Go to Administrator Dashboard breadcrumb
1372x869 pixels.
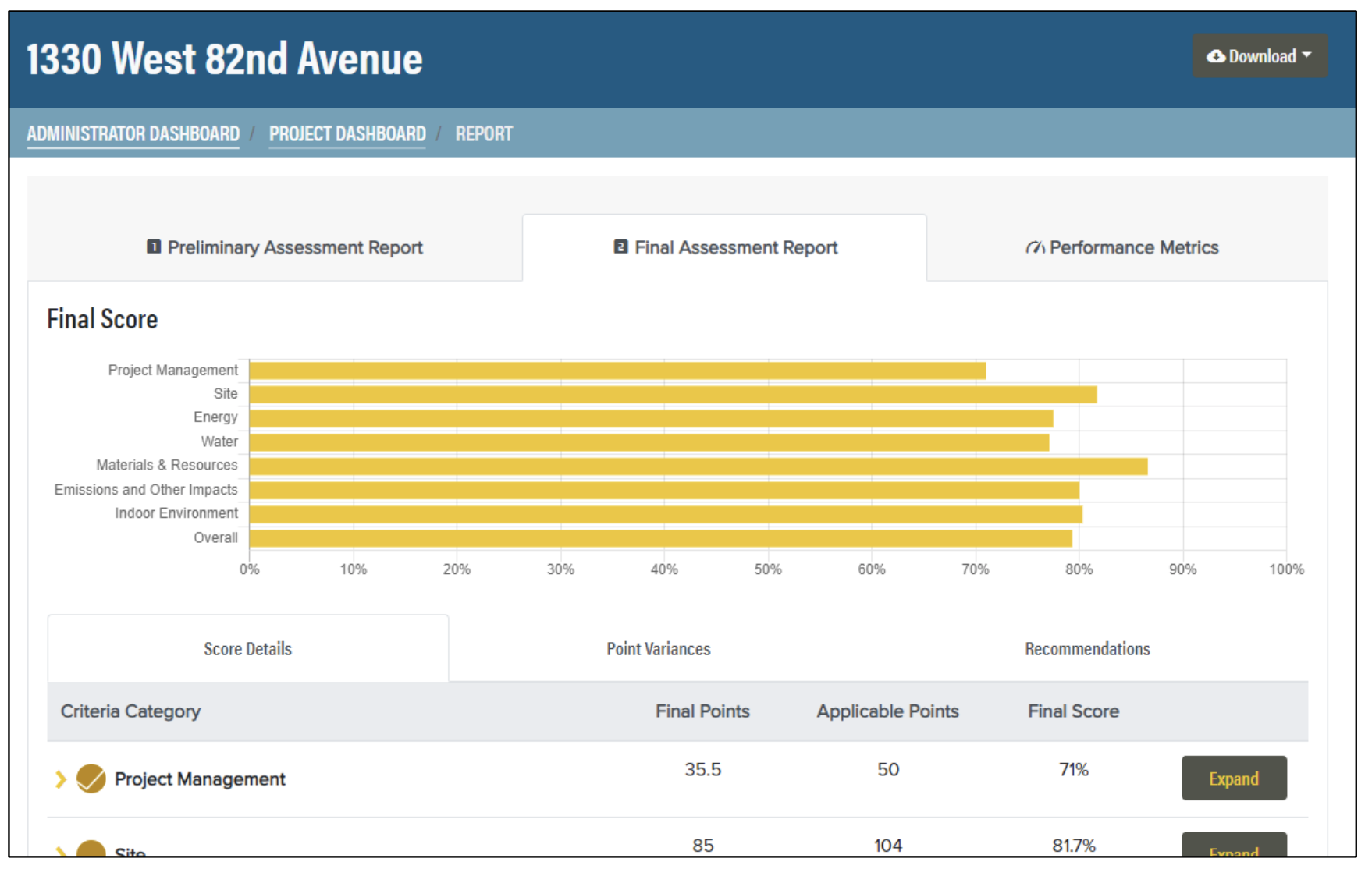point(133,134)
